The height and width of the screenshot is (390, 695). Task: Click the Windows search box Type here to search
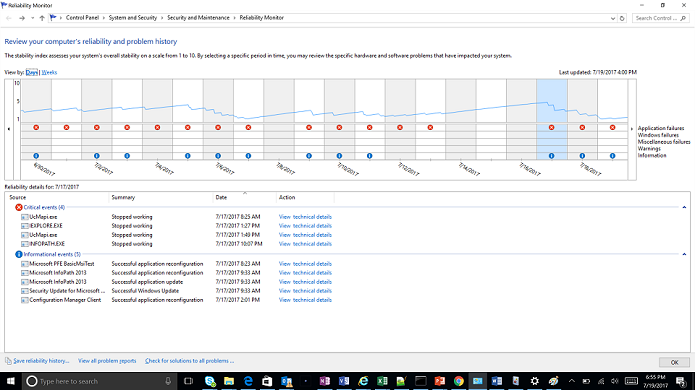[x=98, y=381]
